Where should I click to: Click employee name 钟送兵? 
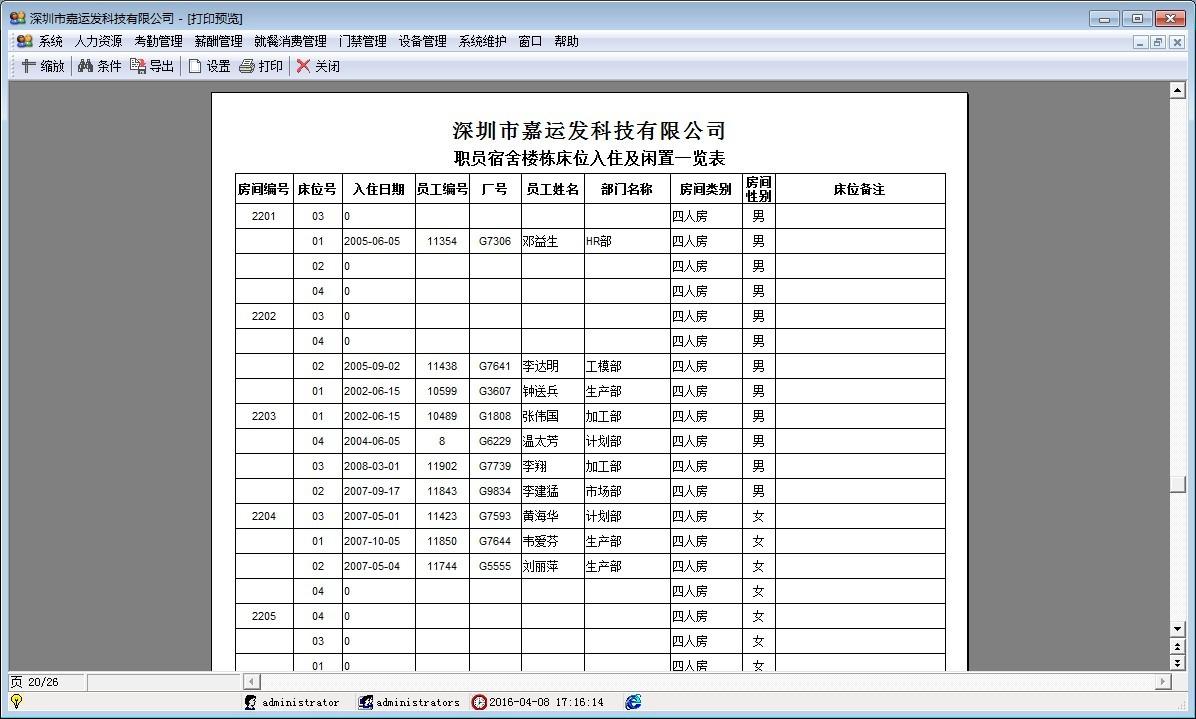point(540,392)
